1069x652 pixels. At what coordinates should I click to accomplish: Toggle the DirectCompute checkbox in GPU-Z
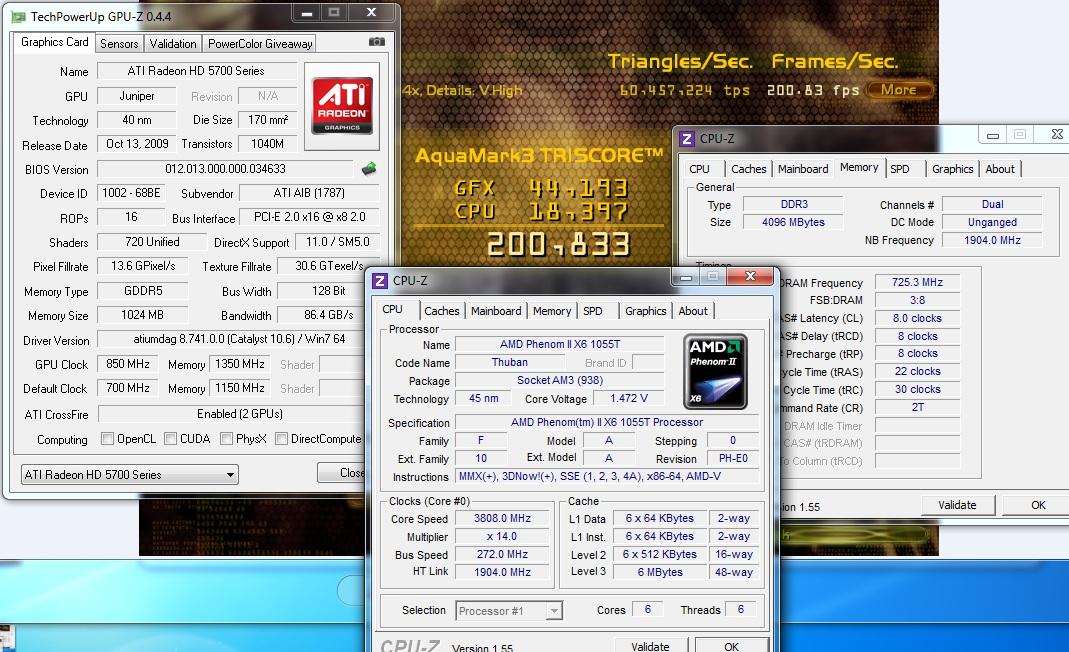[281, 439]
